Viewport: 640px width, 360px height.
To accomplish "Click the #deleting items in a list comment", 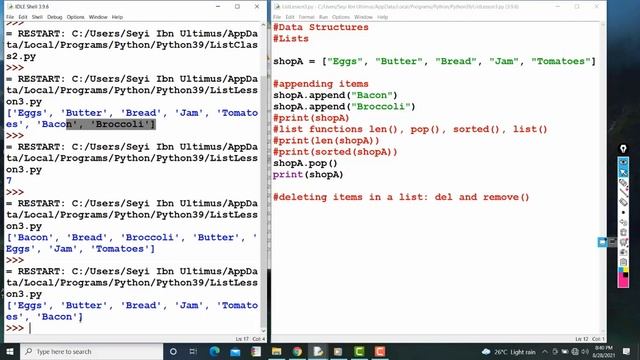I will [x=401, y=197].
